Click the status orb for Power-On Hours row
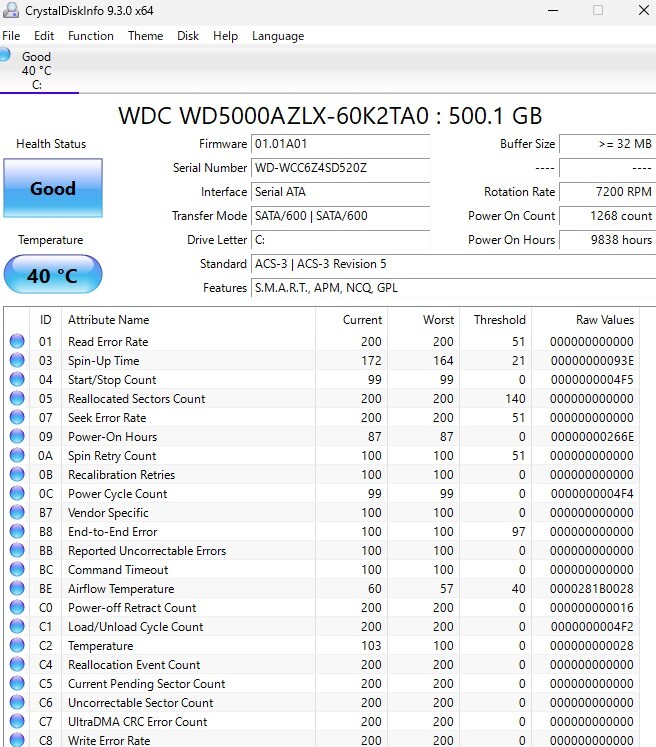This screenshot has height=747, width=656. click(17, 436)
